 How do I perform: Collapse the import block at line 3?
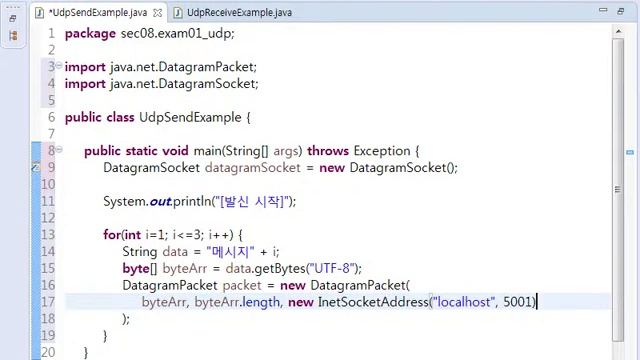(x=59, y=65)
